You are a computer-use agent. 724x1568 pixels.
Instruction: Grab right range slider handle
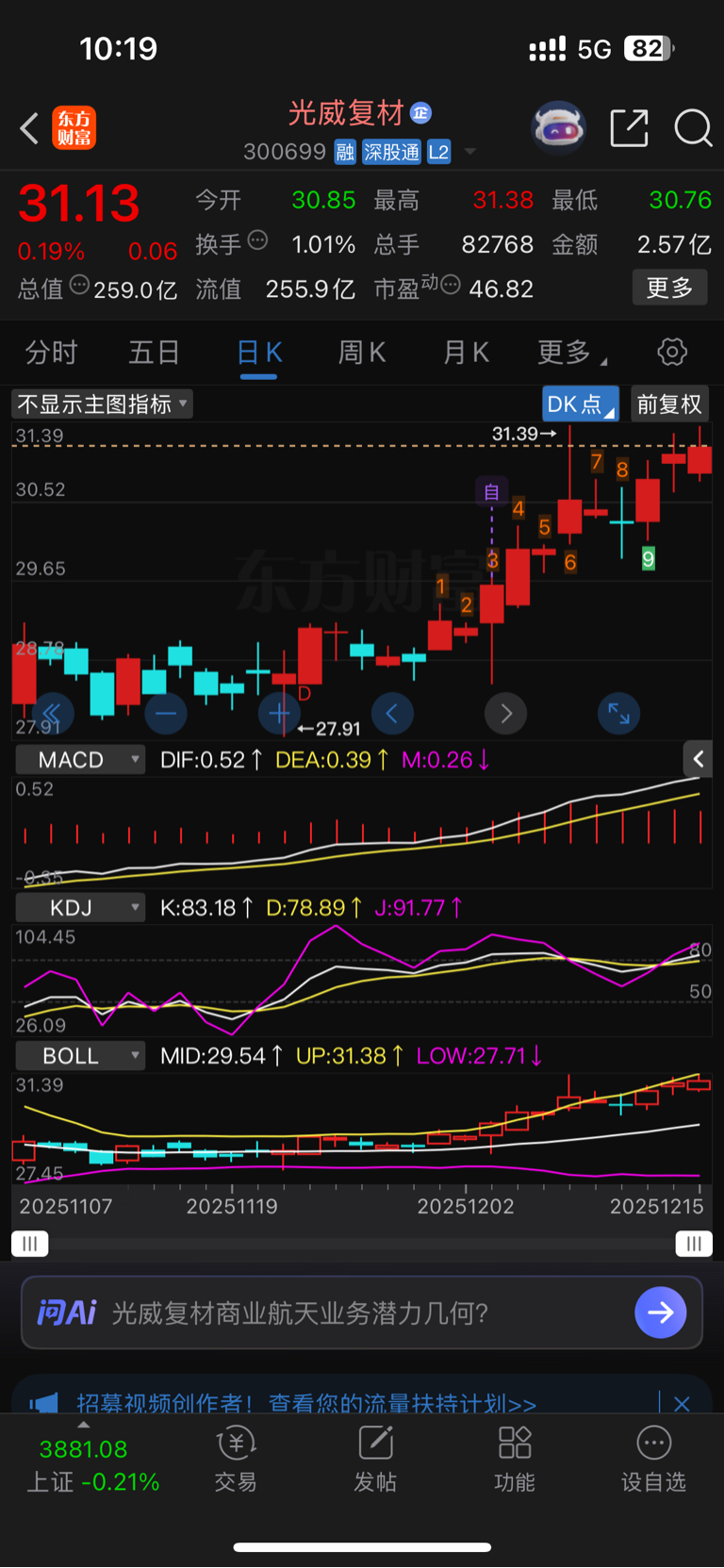[694, 1244]
